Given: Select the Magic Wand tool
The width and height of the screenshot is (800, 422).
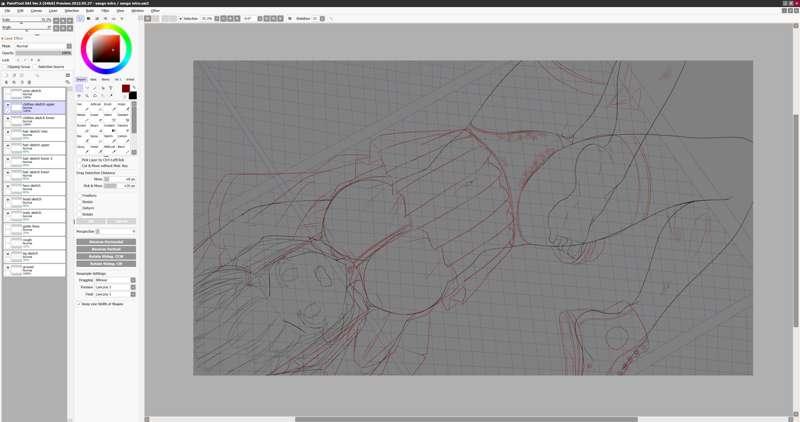Looking at the screenshot, I should click(x=95, y=88).
